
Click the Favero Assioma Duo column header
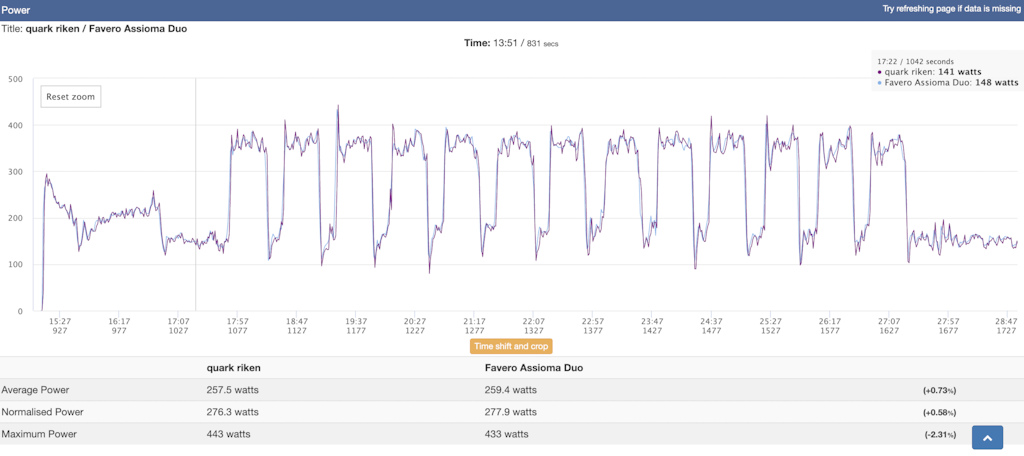pos(534,368)
